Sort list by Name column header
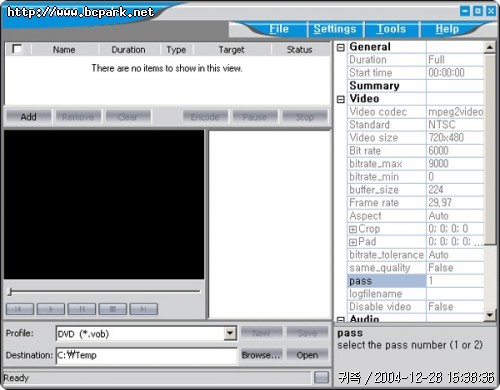Screen dimensions: 500x390 (x=64, y=50)
